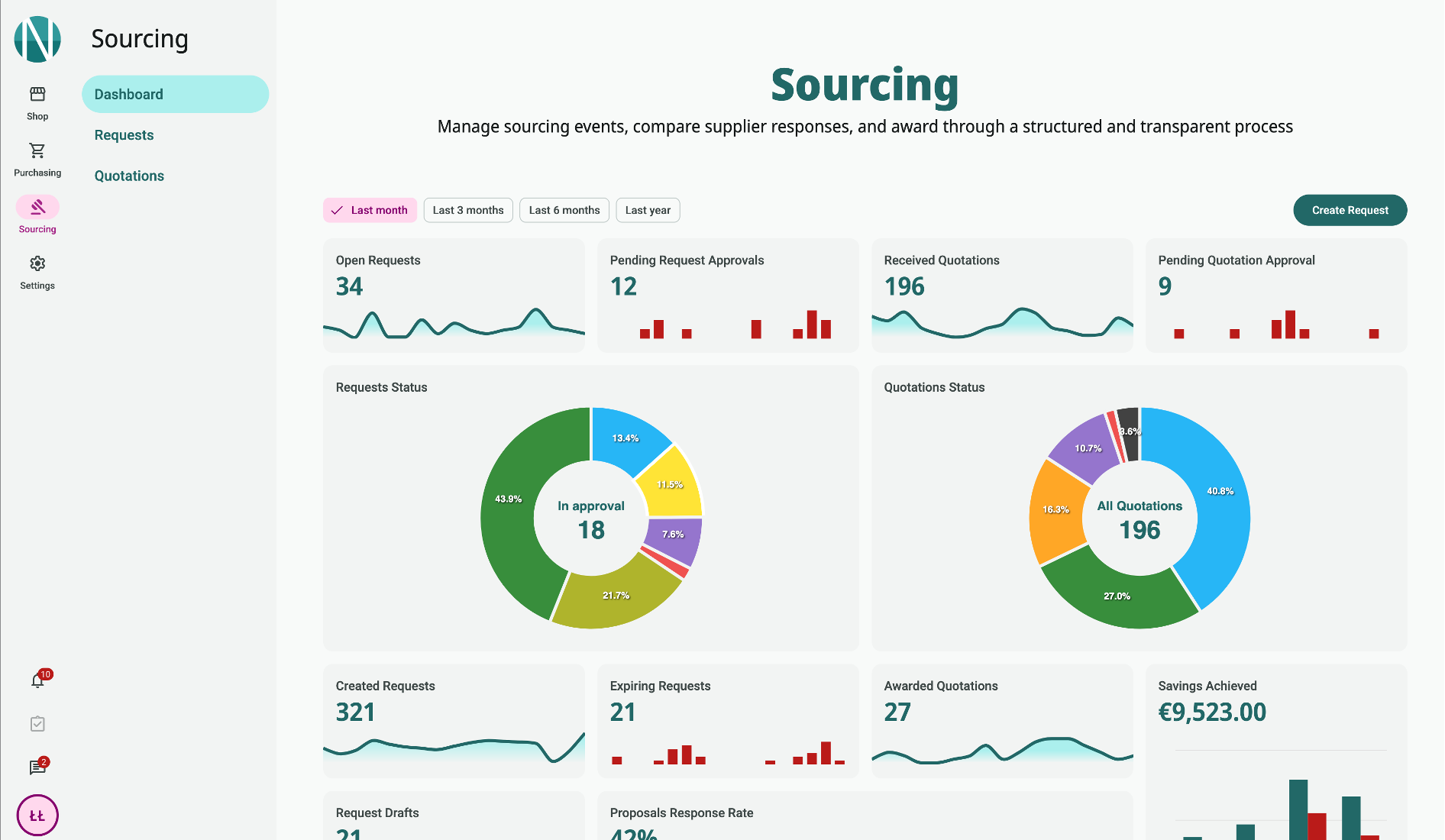Viewport: 1445px width, 840px height.
Task: Select the Dashboard menu item
Action: pos(175,95)
